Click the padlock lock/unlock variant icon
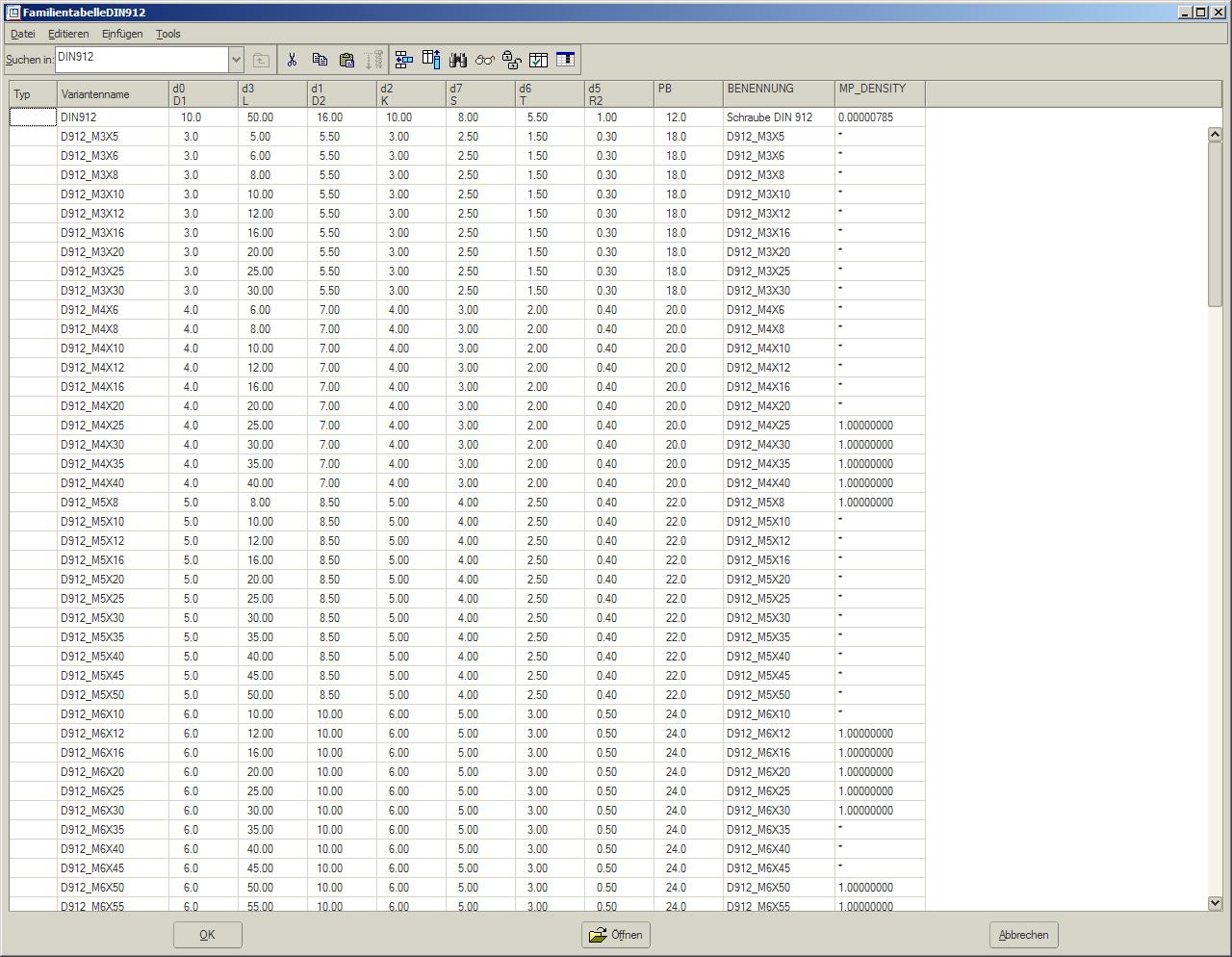Viewport: 1232px width, 957px height. (x=512, y=60)
